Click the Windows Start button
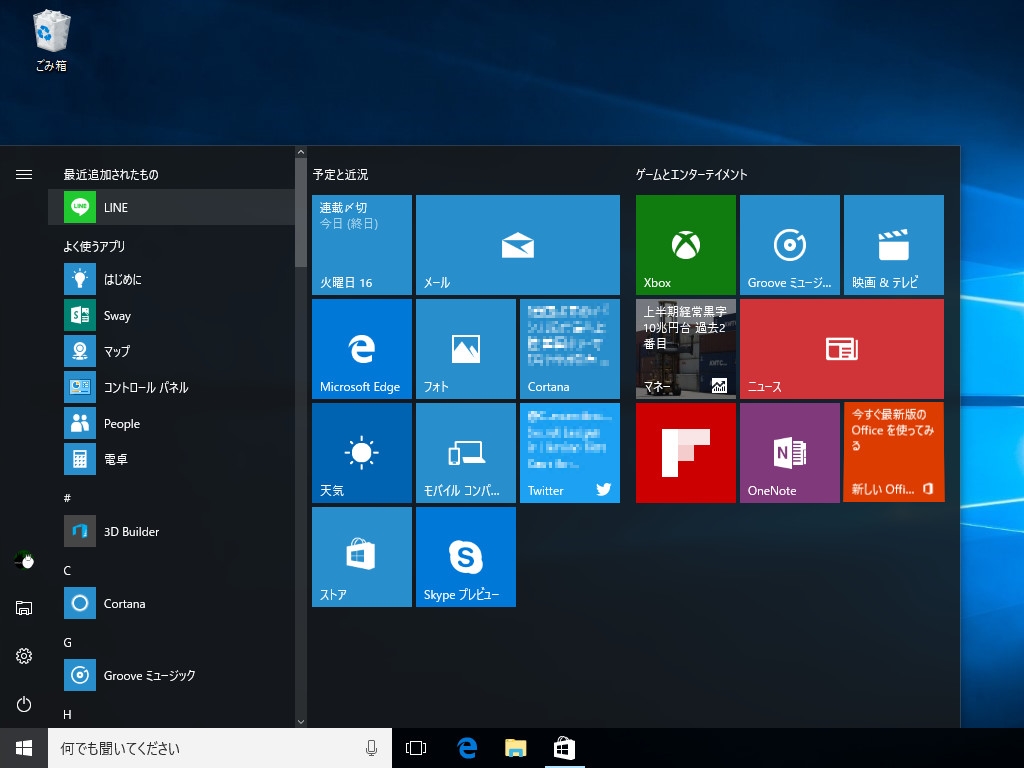This screenshot has width=1024, height=768. point(24,748)
